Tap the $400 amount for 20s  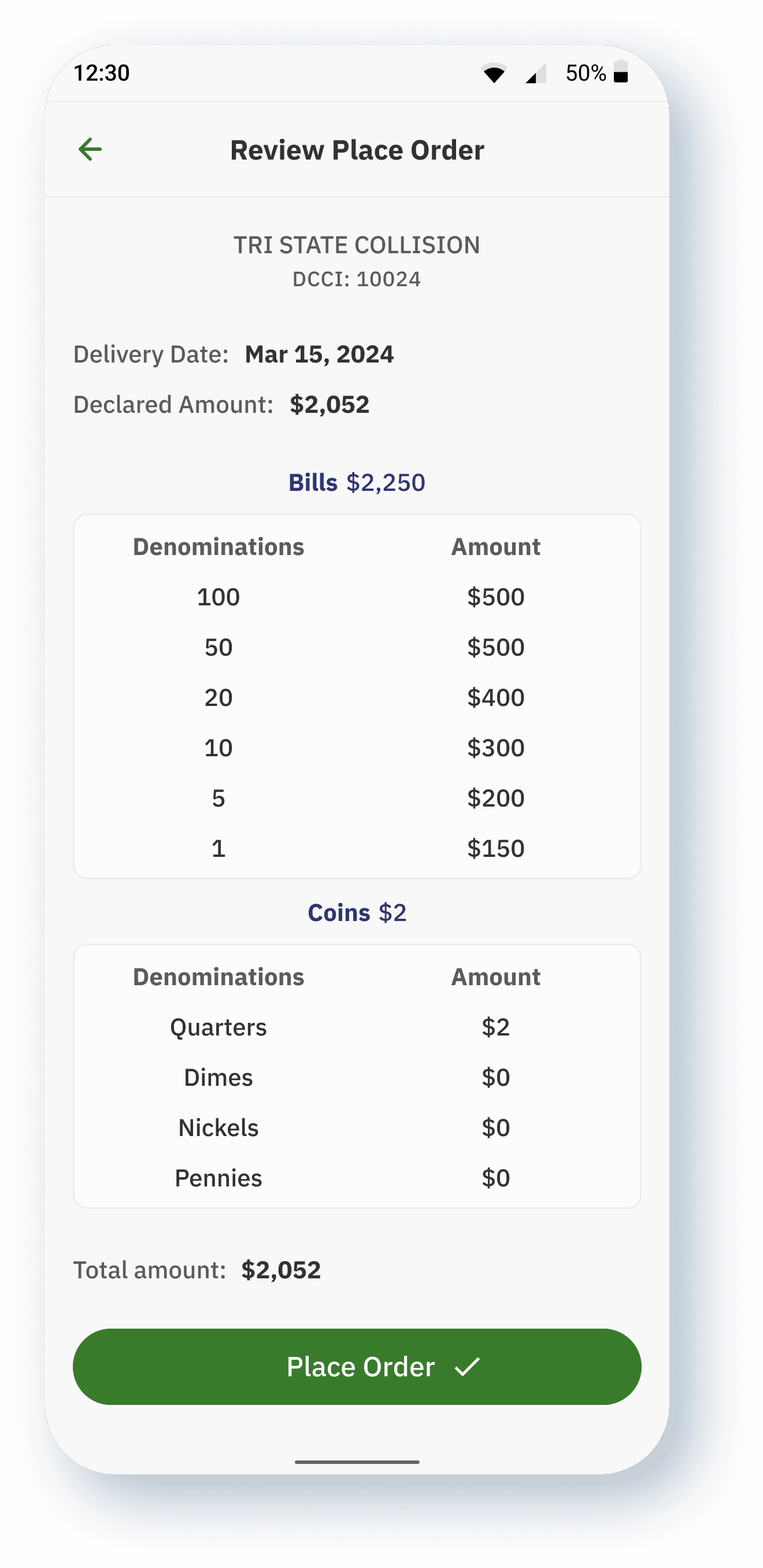(x=495, y=698)
